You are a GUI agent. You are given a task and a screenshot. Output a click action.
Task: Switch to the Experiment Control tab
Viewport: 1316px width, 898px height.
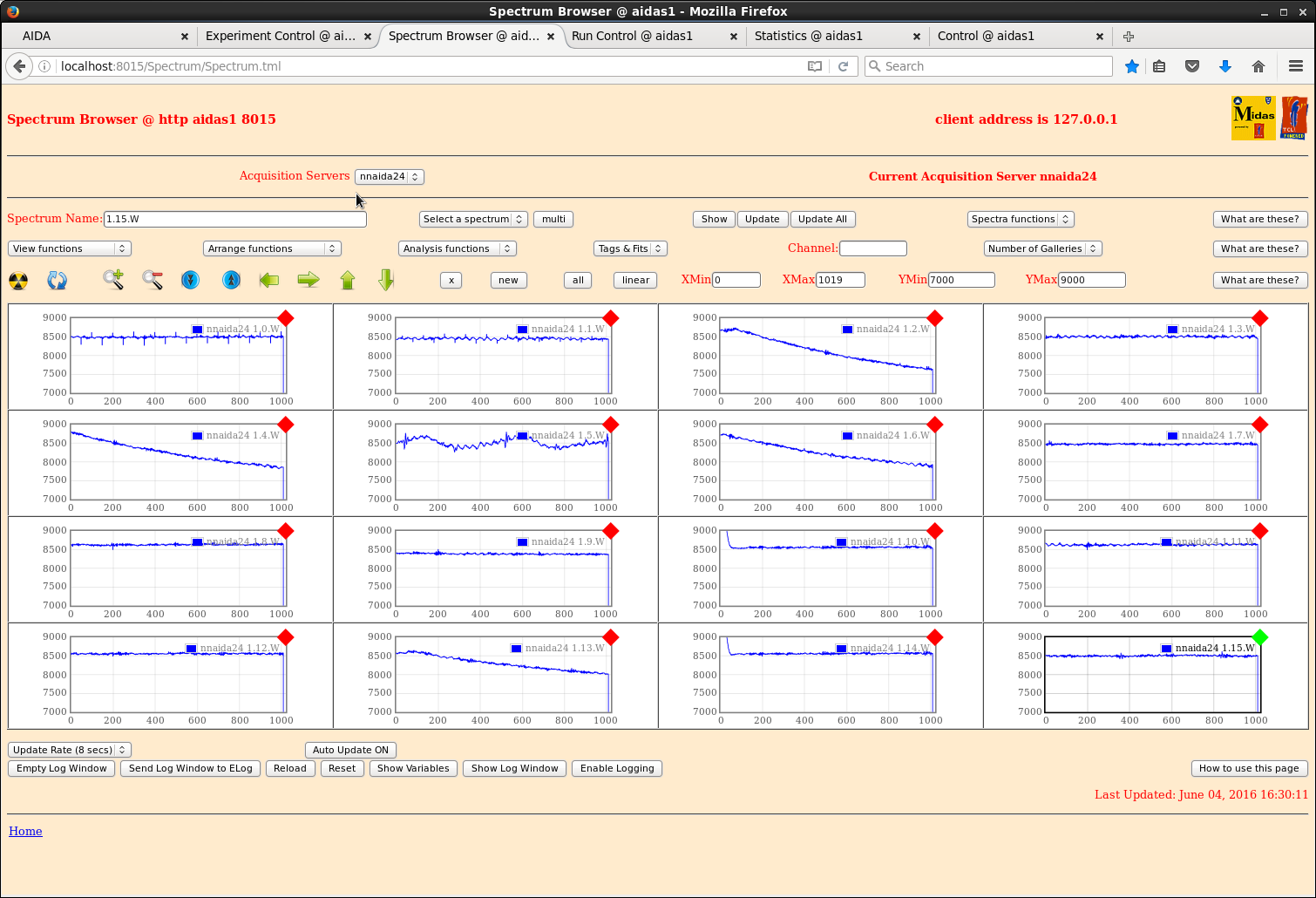tap(286, 36)
